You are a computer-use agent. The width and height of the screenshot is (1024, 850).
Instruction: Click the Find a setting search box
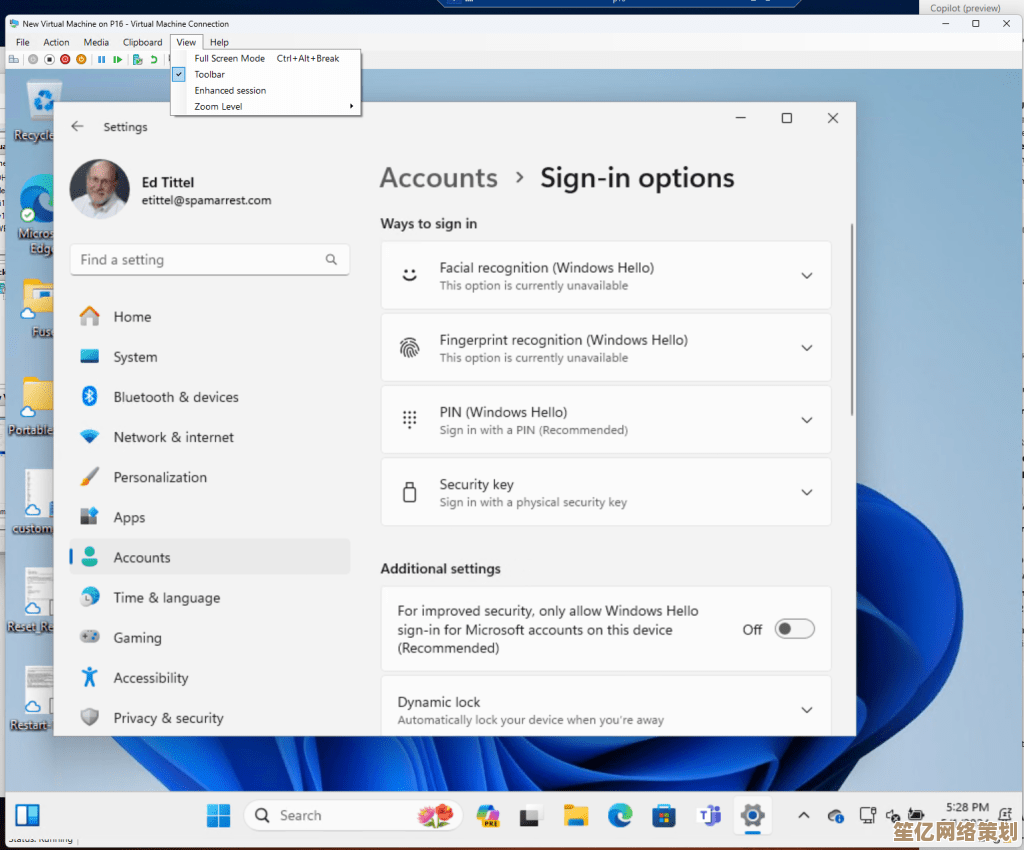200,260
